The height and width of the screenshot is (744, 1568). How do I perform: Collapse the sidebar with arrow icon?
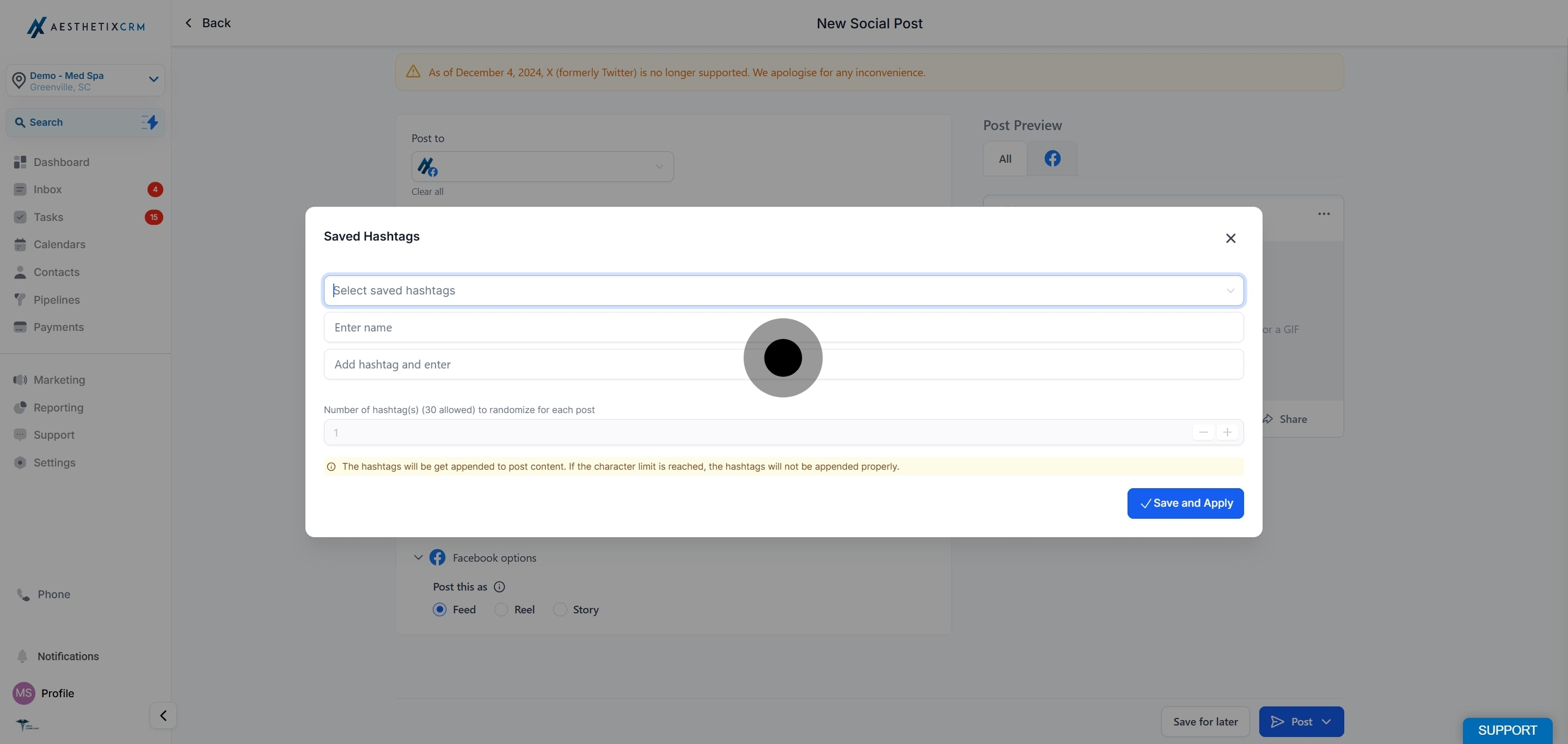click(x=163, y=715)
